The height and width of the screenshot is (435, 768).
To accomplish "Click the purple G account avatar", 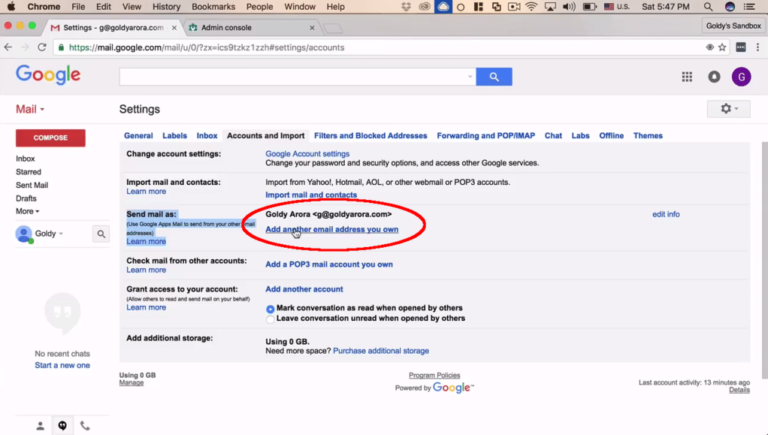I will tap(741, 77).
